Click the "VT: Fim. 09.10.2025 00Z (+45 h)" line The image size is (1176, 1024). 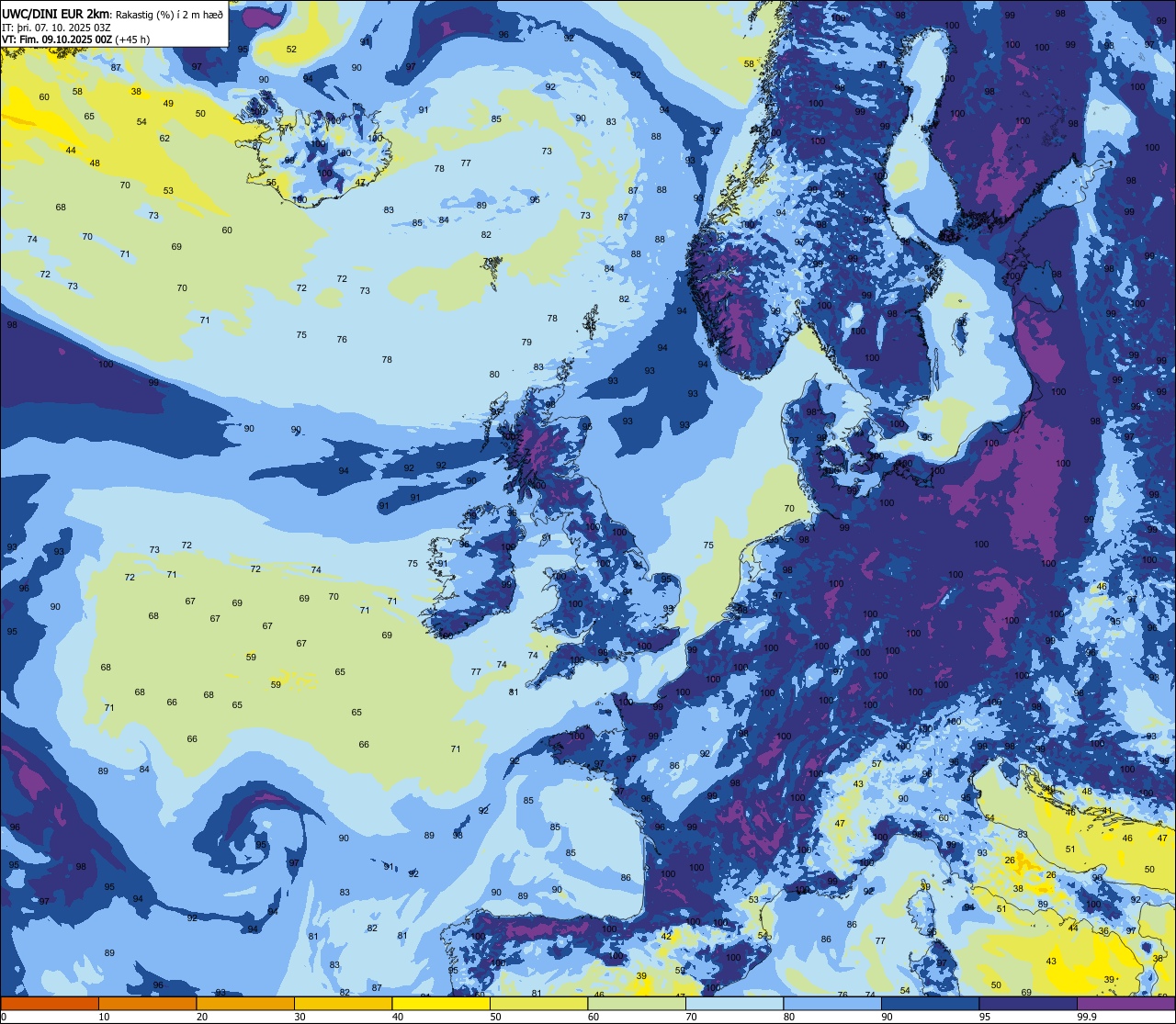coord(76,39)
